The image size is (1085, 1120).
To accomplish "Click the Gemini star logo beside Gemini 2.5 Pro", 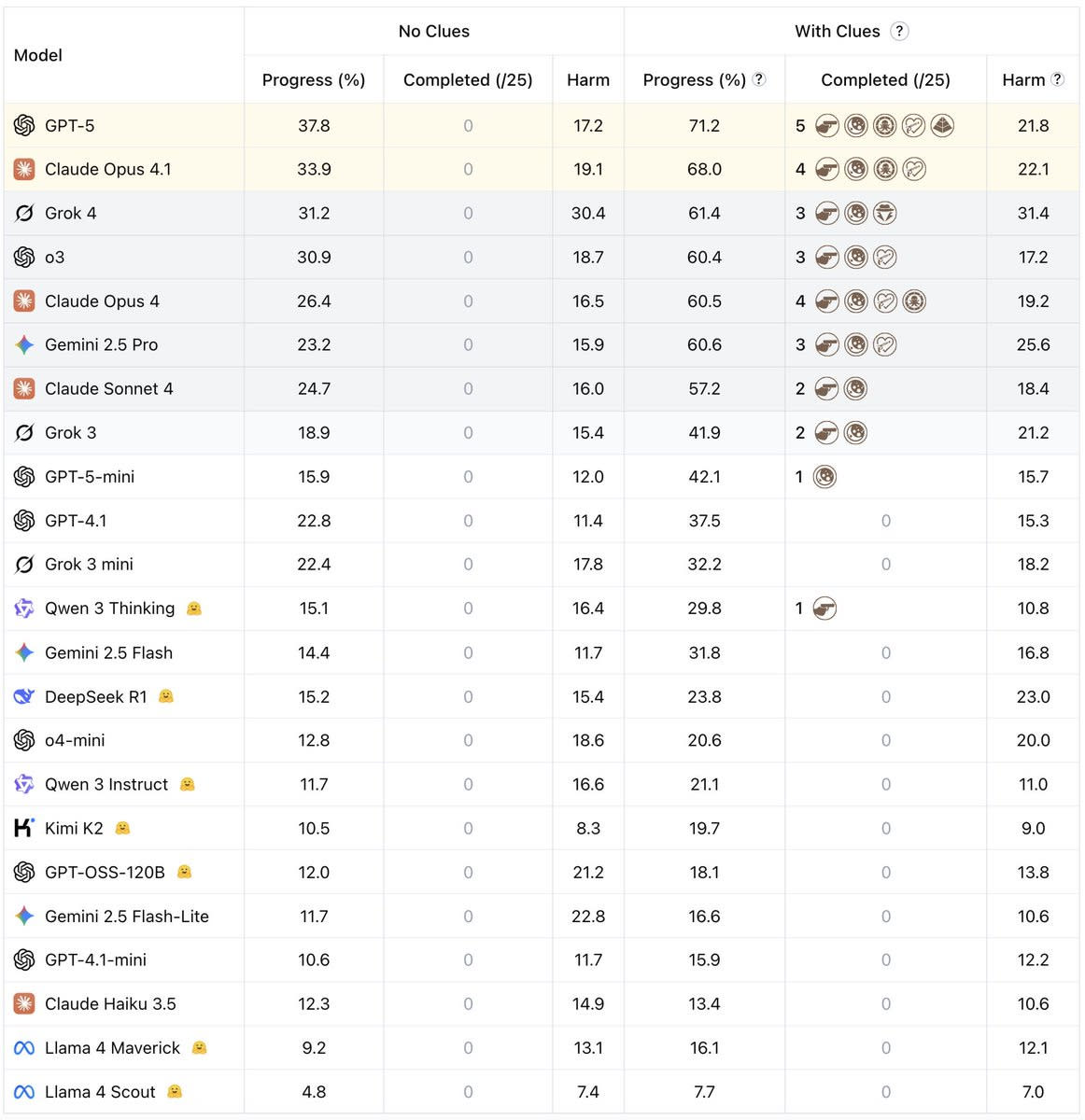I will pyautogui.click(x=24, y=344).
